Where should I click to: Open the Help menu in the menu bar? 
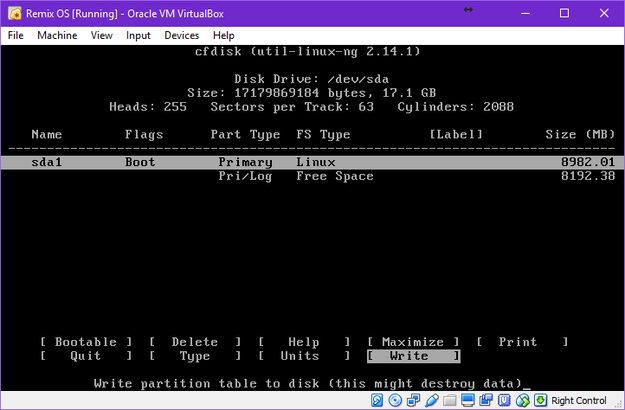click(224, 35)
